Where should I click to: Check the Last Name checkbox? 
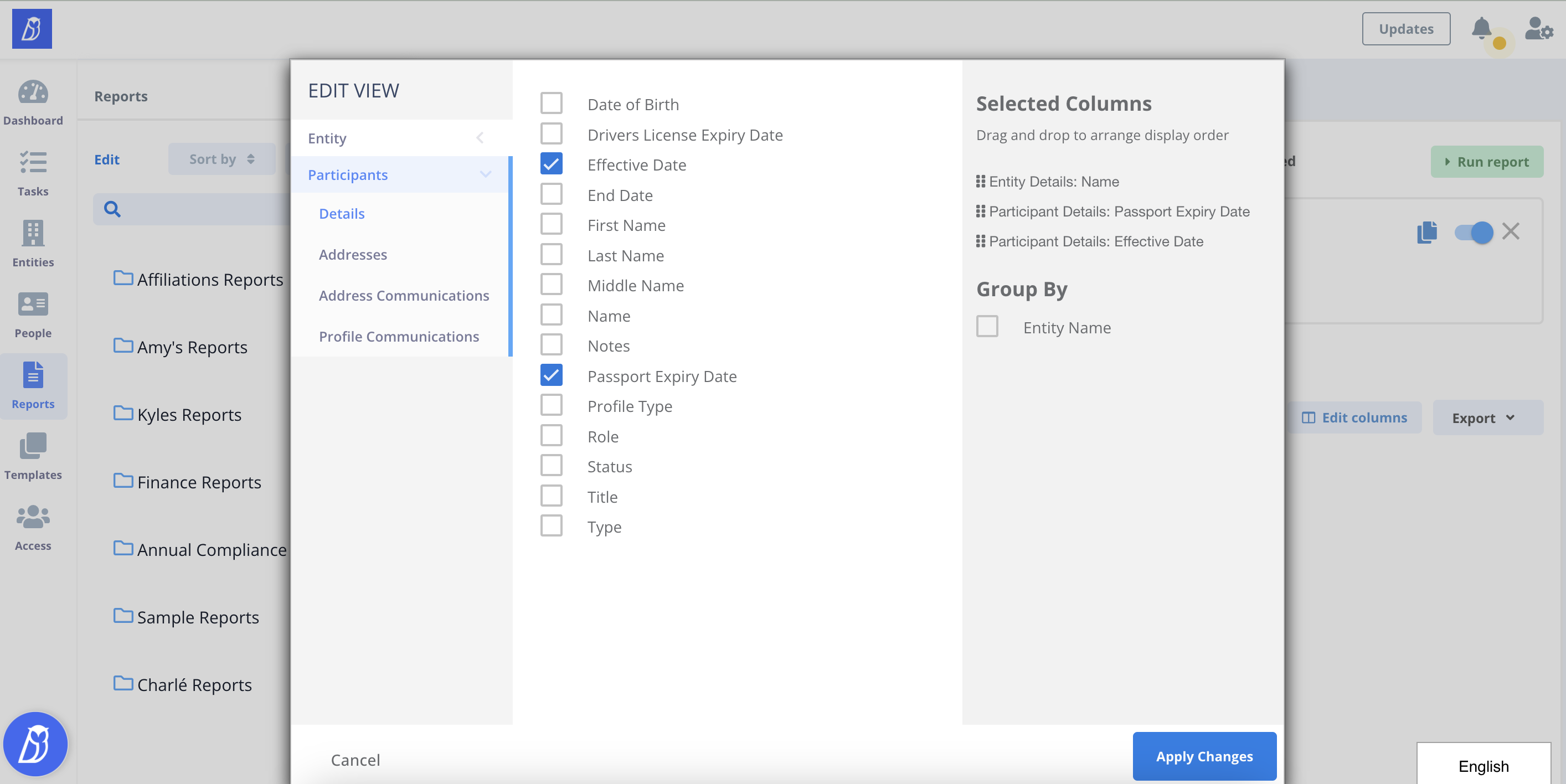[552, 254]
